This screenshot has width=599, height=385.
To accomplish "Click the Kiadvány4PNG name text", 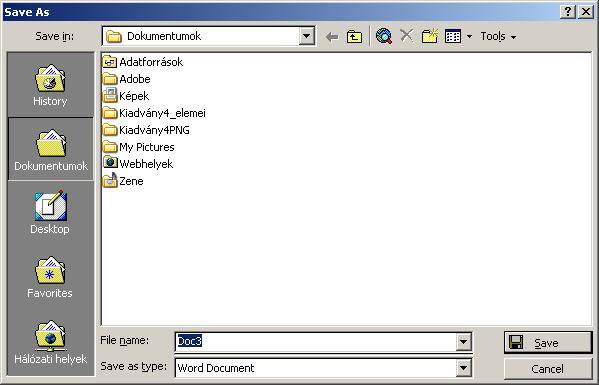I will click(x=154, y=130).
